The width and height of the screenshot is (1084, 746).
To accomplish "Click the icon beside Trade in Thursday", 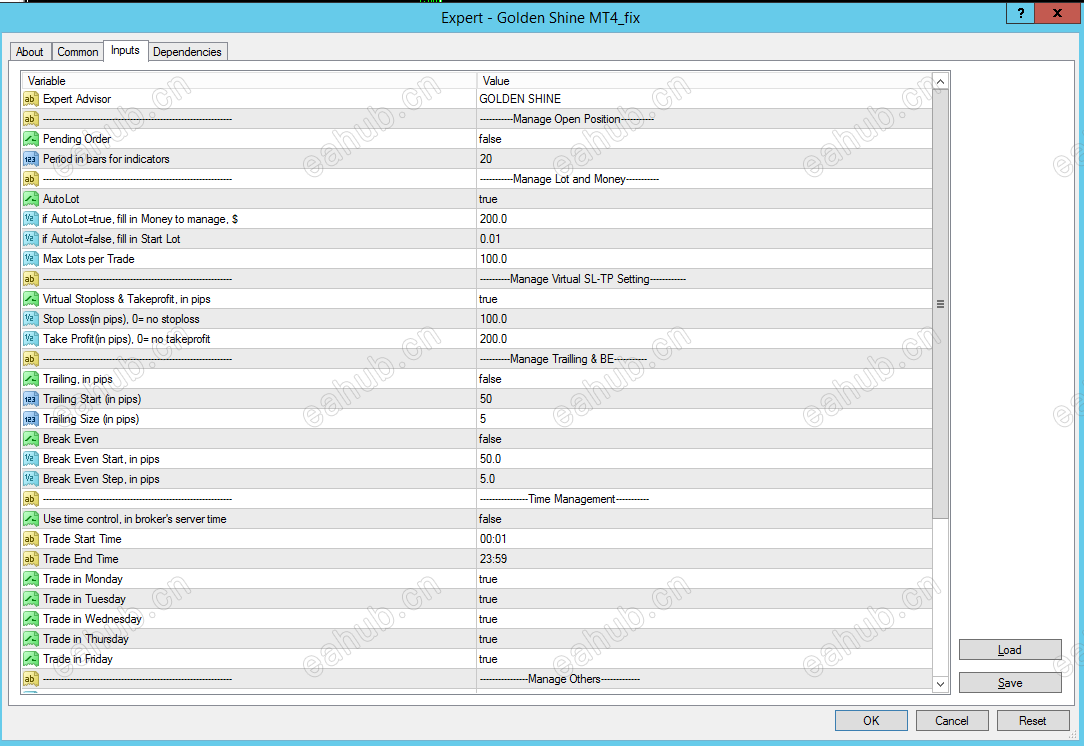I will pos(30,640).
